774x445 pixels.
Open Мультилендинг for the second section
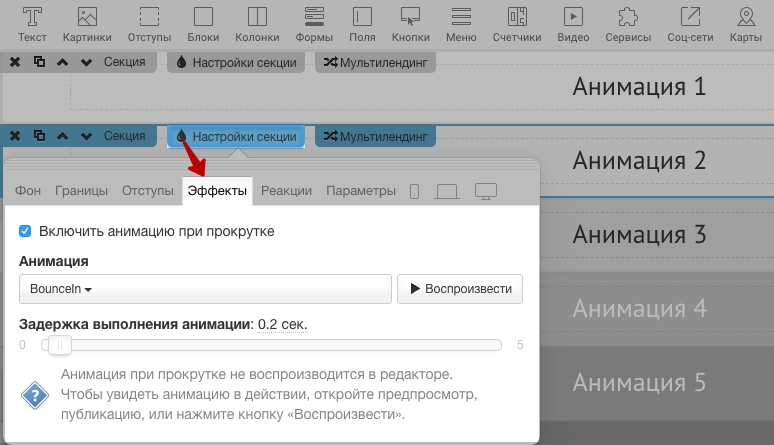pos(375,136)
